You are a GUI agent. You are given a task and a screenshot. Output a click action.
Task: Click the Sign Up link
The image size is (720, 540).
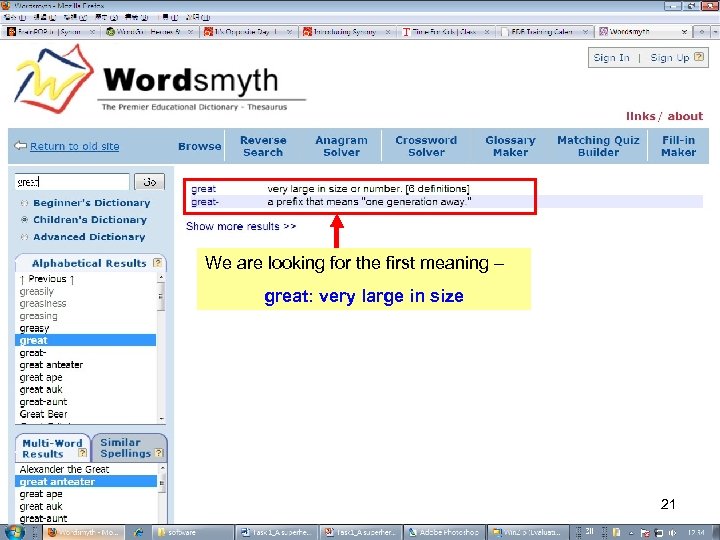(x=669, y=57)
